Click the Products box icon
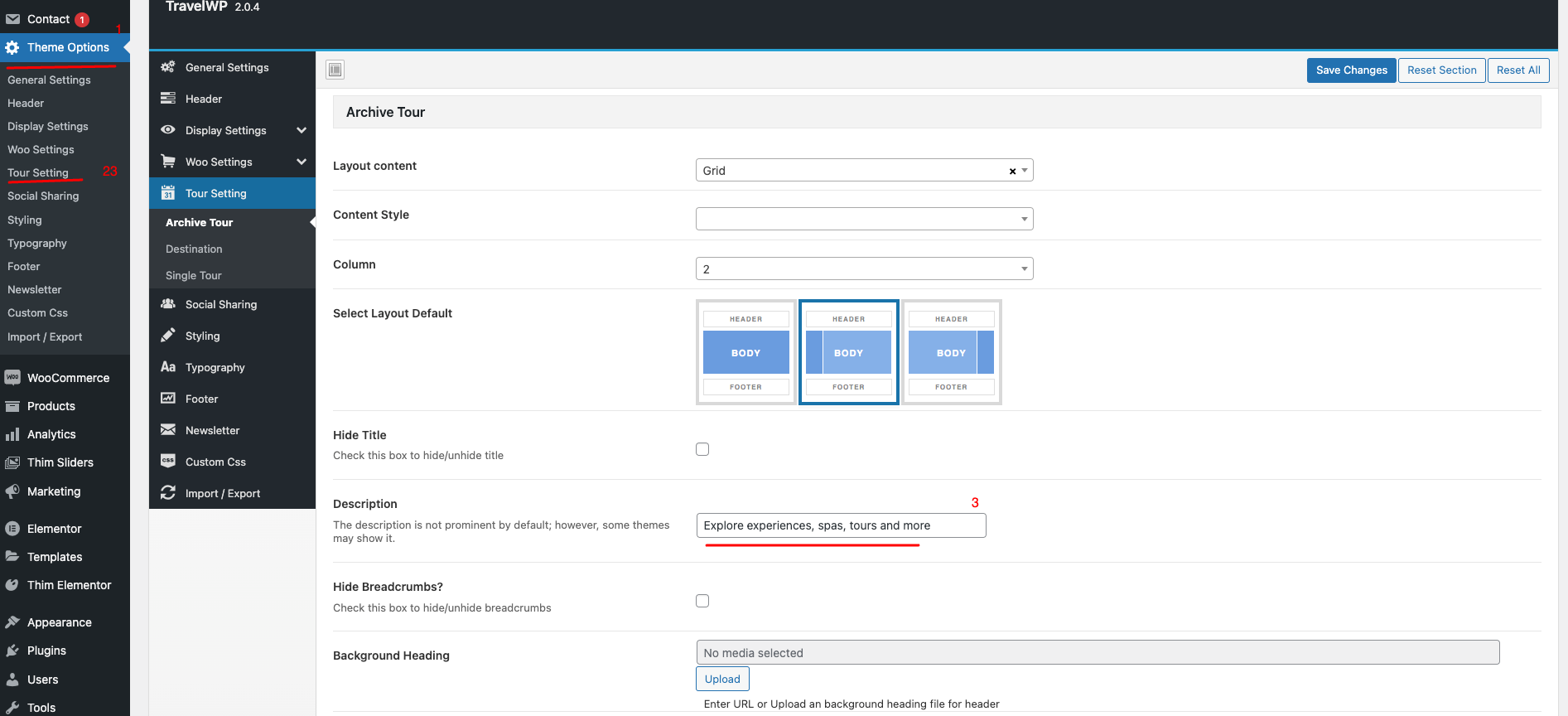This screenshot has height=716, width=1568. pos(12,406)
